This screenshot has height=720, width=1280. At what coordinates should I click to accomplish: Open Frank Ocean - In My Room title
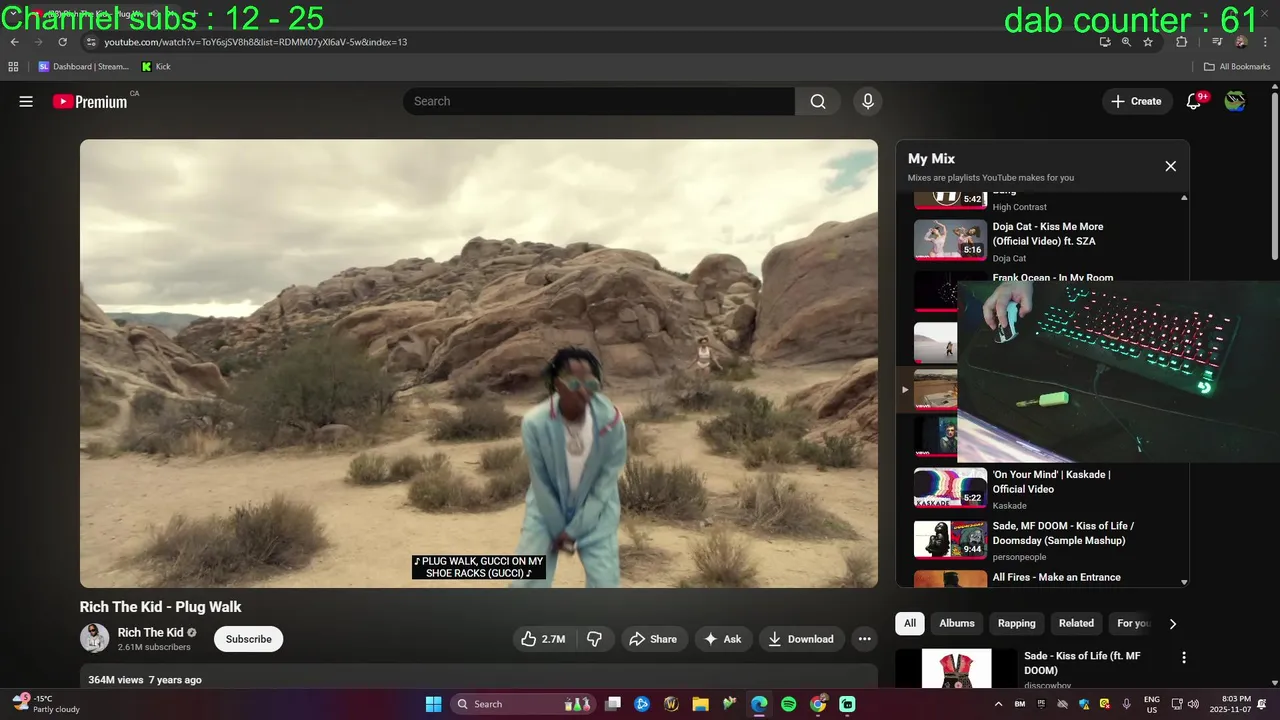1052,278
